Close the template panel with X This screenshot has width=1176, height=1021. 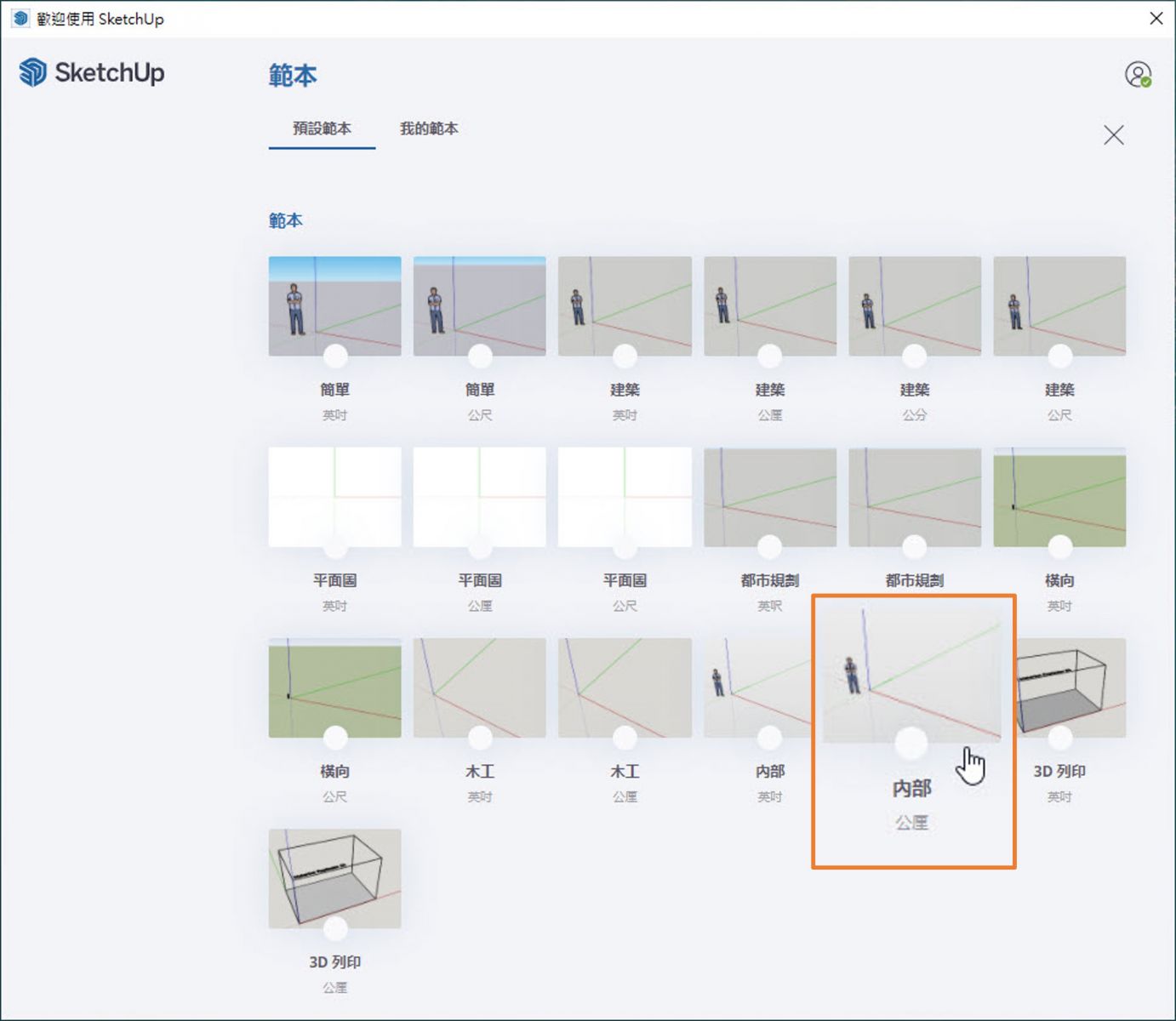pos(1113,135)
